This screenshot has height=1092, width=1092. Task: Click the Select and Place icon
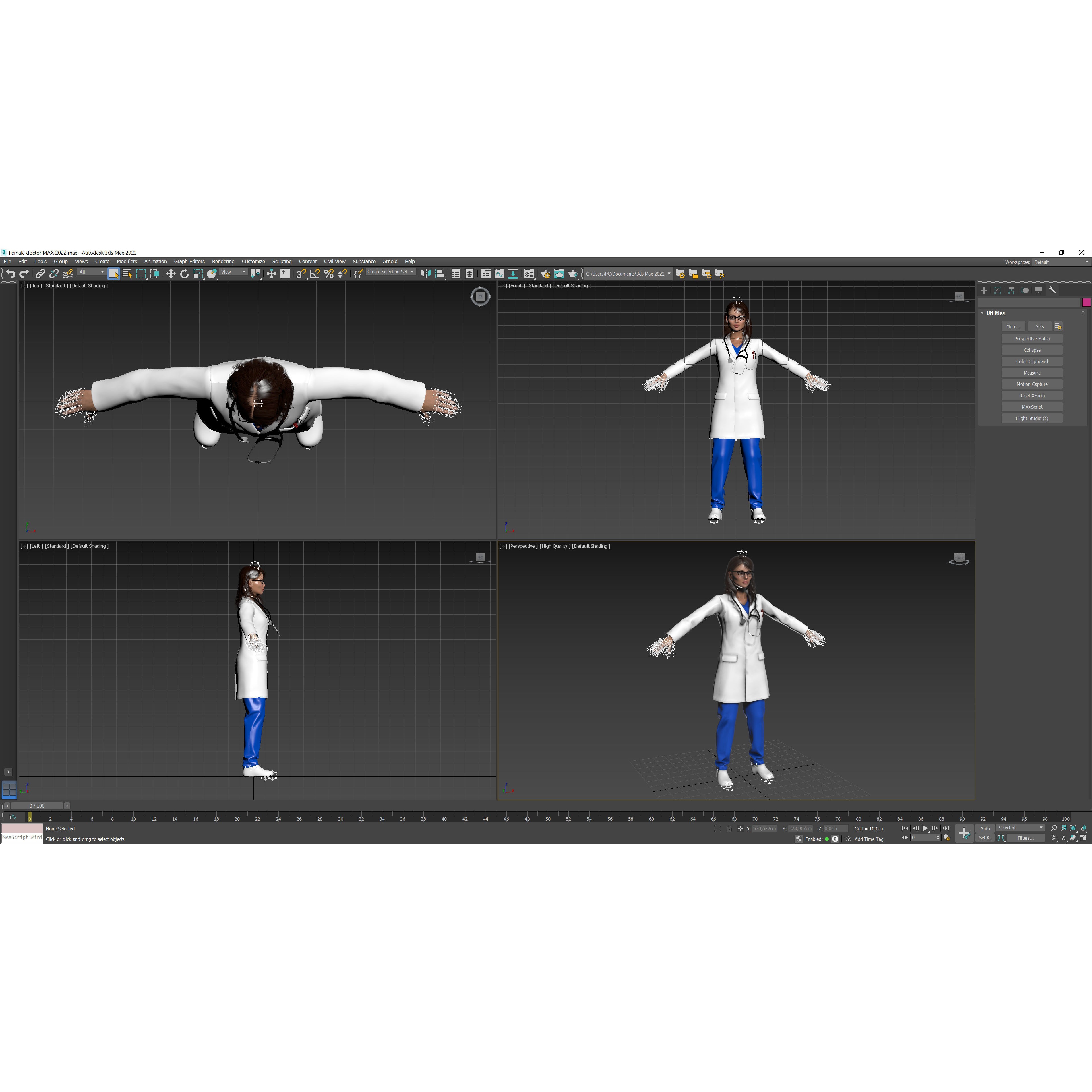tap(211, 274)
